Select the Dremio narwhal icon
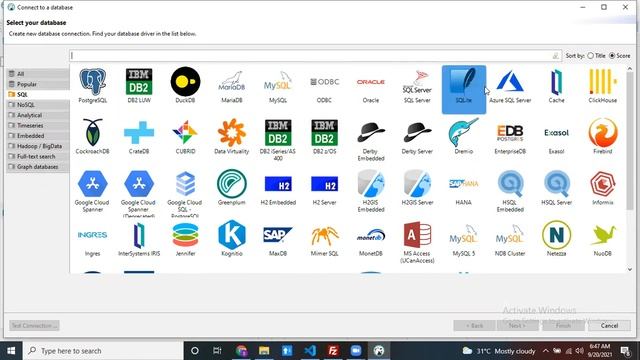This screenshot has height=360, width=640. [464, 136]
